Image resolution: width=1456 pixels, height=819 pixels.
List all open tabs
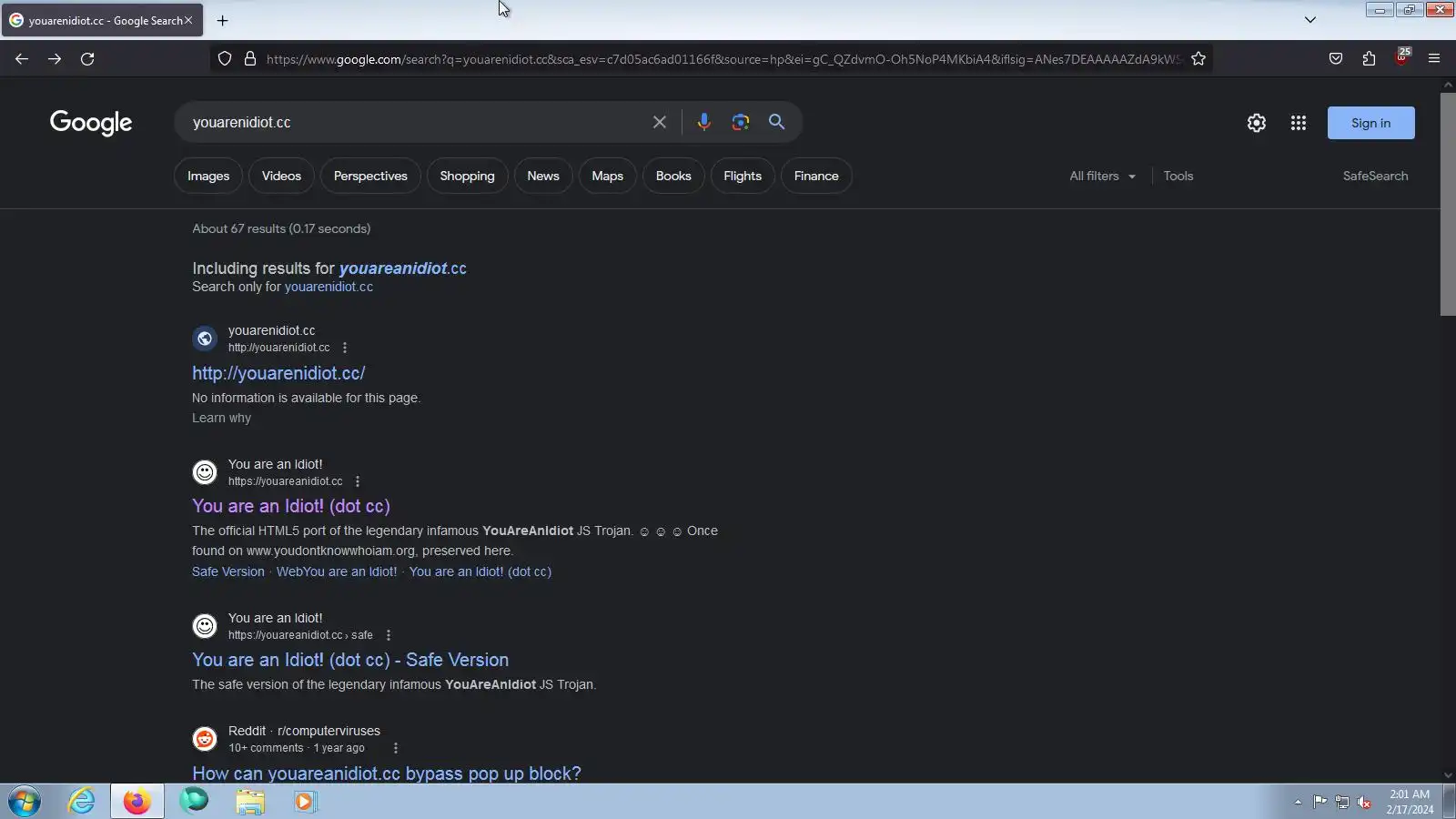1310,20
